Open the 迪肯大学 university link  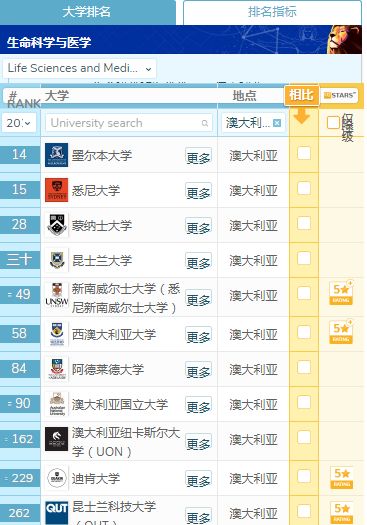click(96, 478)
